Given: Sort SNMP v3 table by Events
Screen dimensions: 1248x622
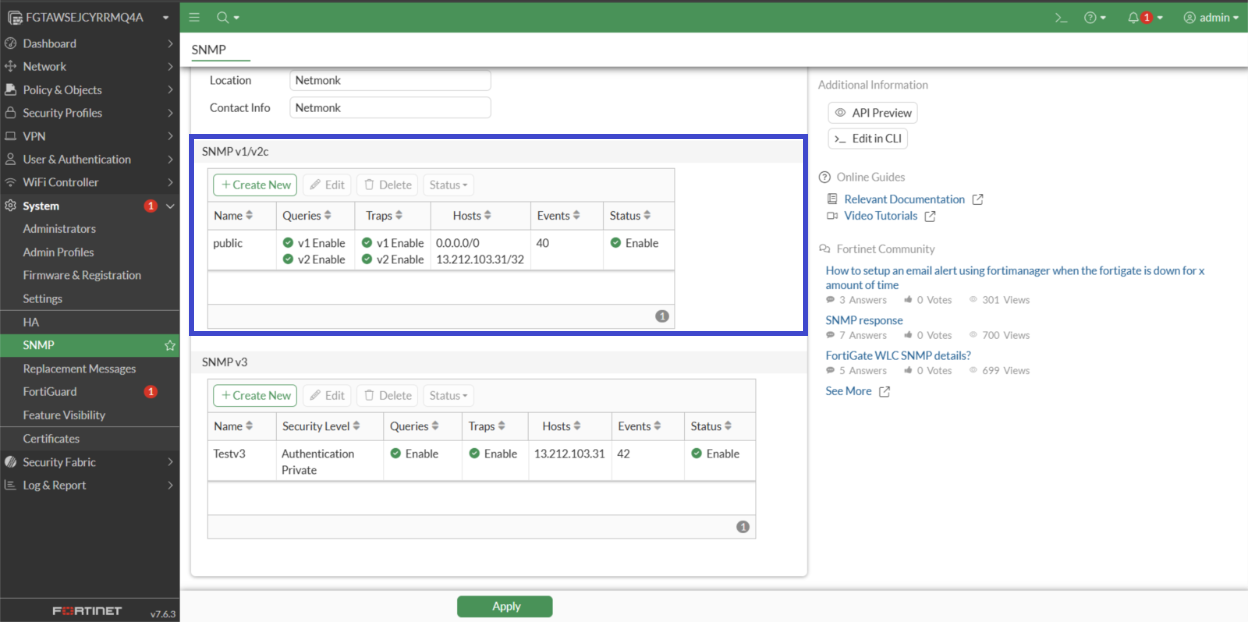Looking at the screenshot, I should [641, 426].
